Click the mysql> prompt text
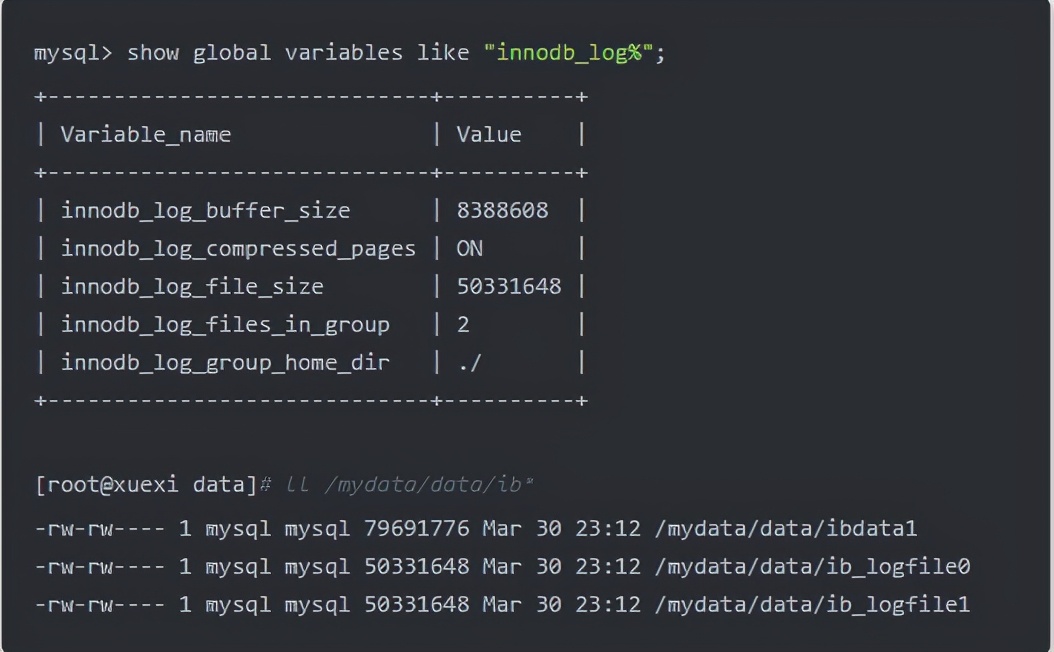The width and height of the screenshot is (1054, 652). tap(73, 53)
